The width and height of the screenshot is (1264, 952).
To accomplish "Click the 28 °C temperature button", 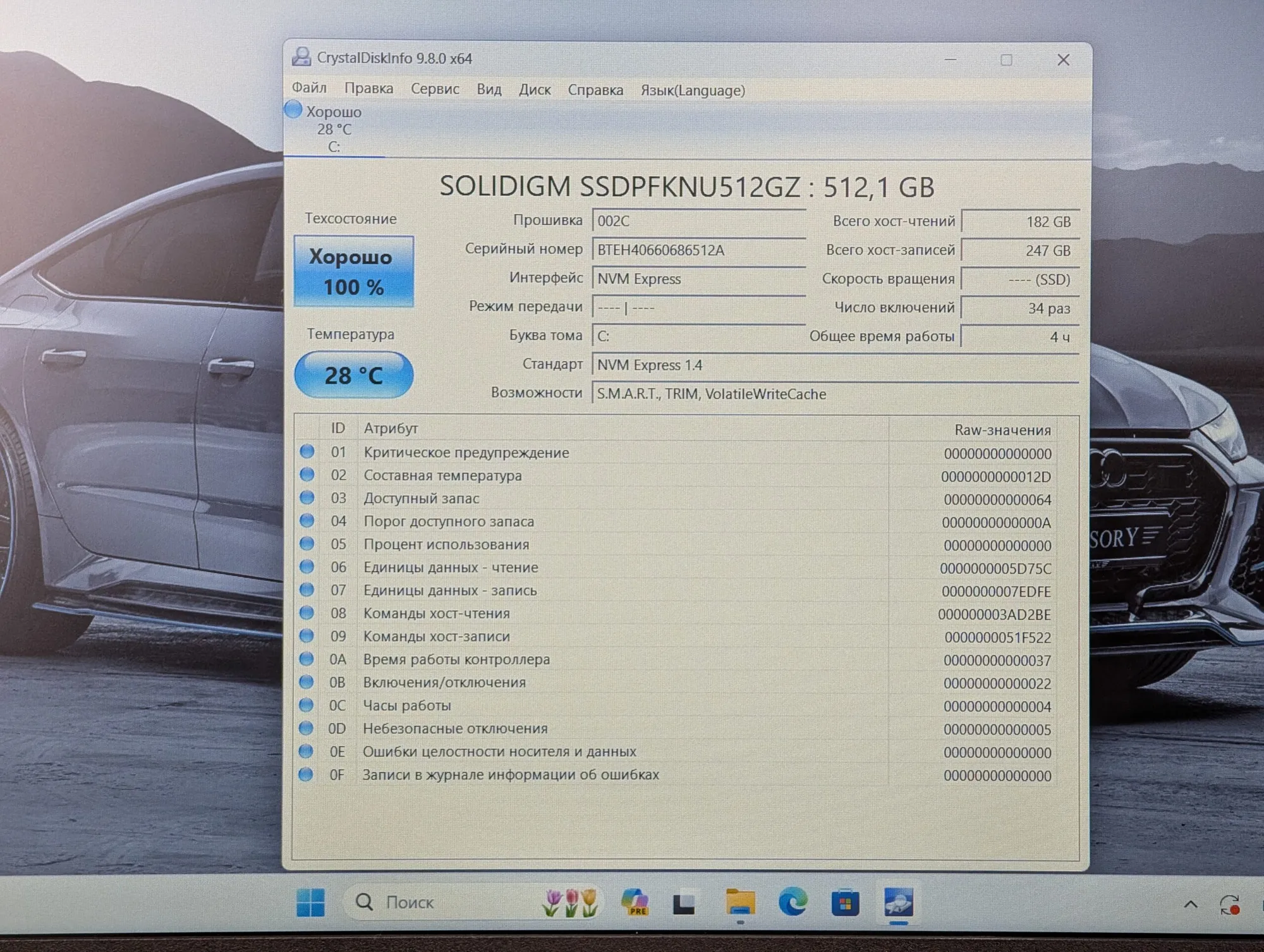I will click(354, 375).
